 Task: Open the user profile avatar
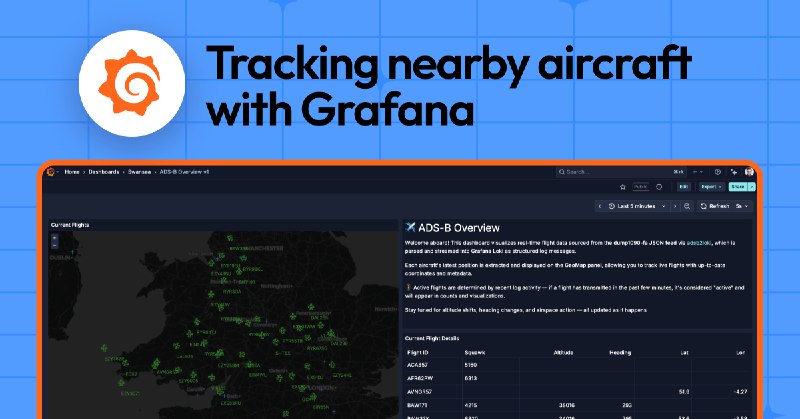[749, 172]
